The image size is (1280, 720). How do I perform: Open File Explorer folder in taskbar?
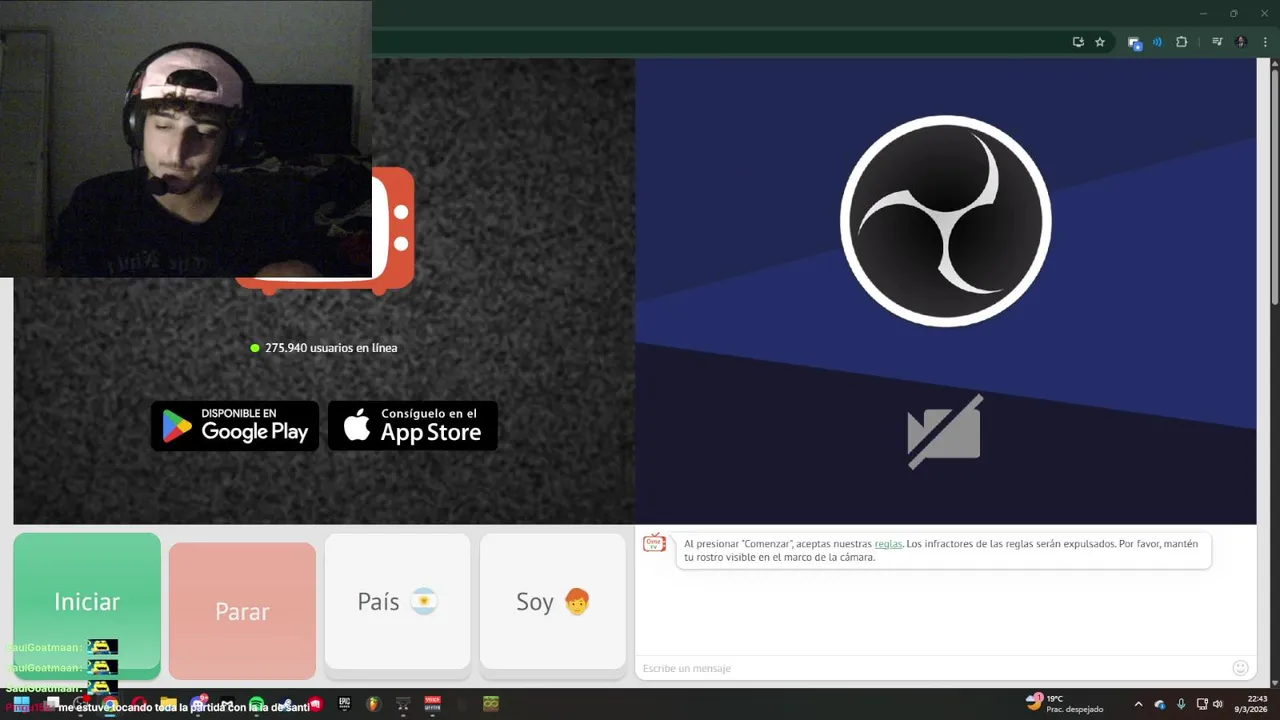click(168, 704)
